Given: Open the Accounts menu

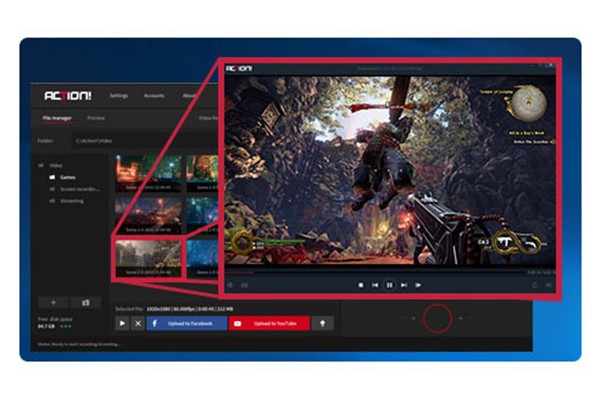Looking at the screenshot, I should pos(154,96).
